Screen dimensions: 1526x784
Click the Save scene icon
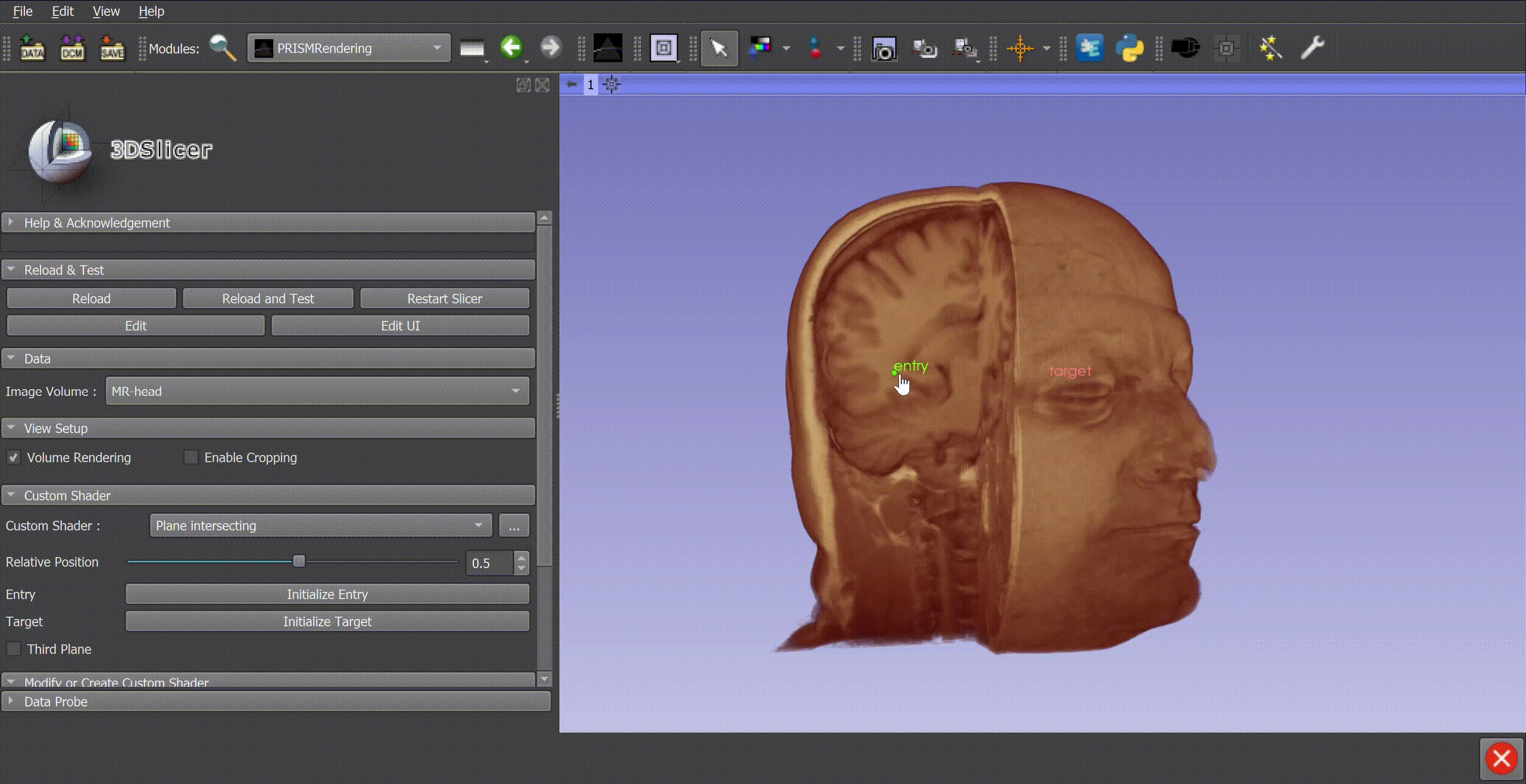(x=112, y=48)
